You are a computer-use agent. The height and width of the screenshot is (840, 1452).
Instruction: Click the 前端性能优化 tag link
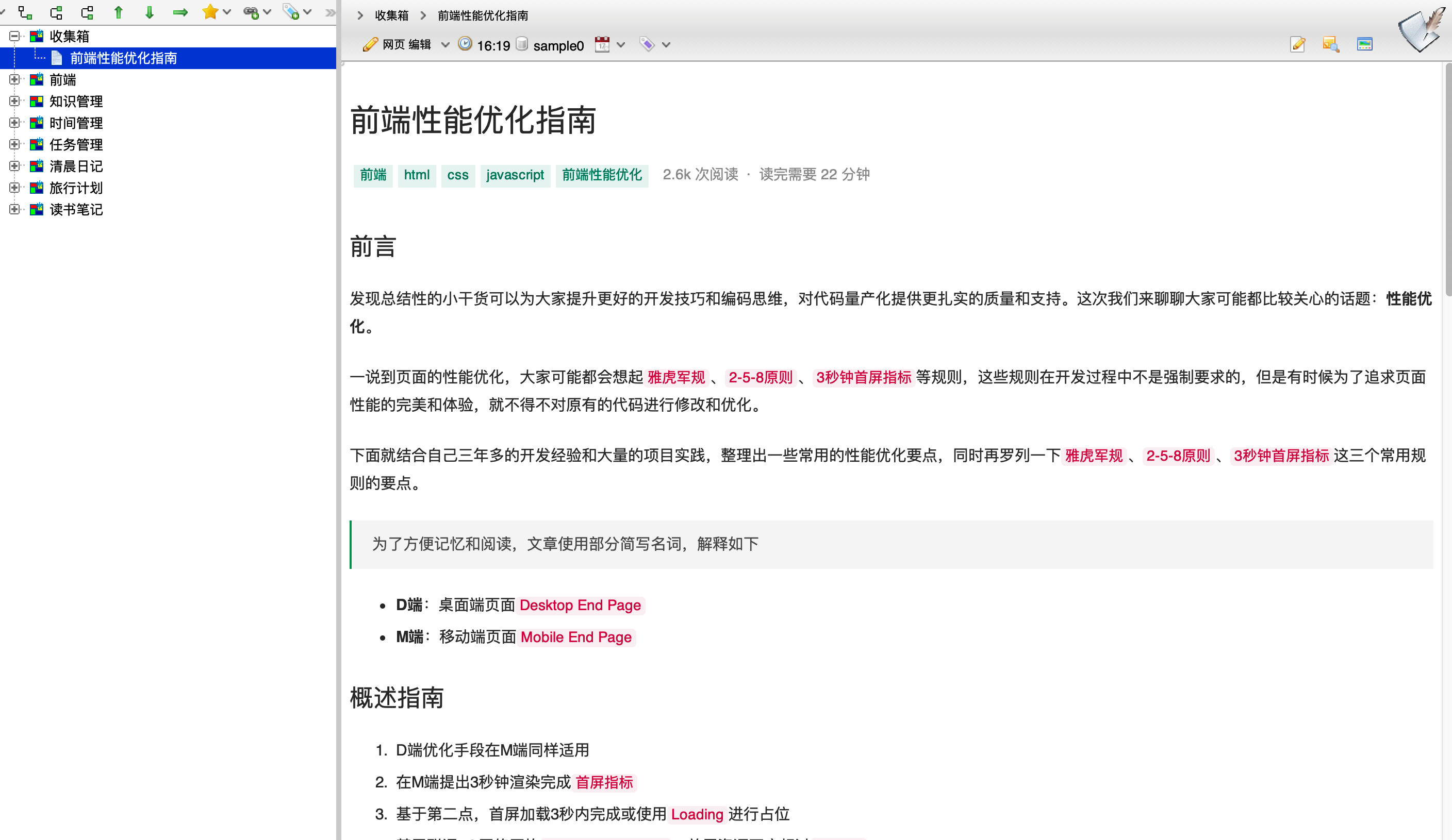point(602,175)
